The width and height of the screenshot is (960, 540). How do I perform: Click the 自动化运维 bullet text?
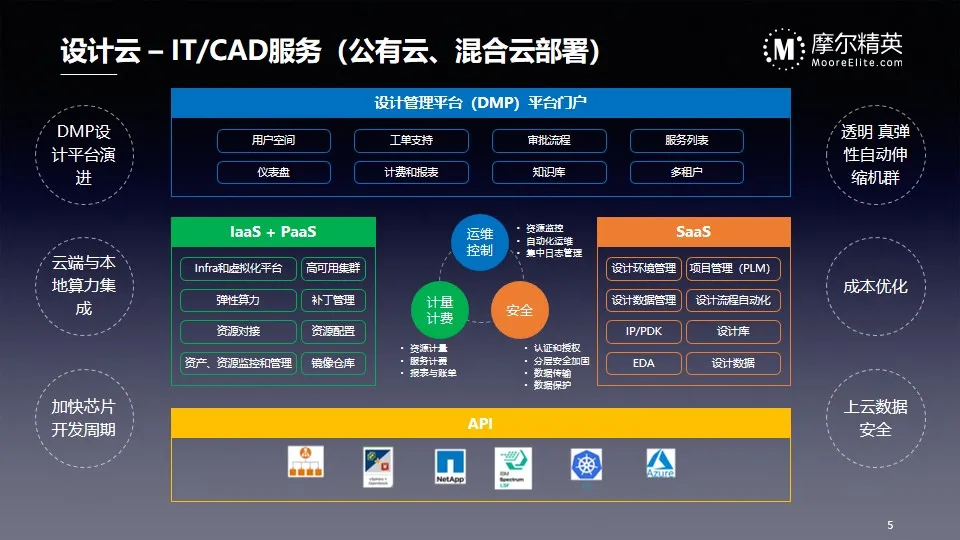[x=549, y=241]
